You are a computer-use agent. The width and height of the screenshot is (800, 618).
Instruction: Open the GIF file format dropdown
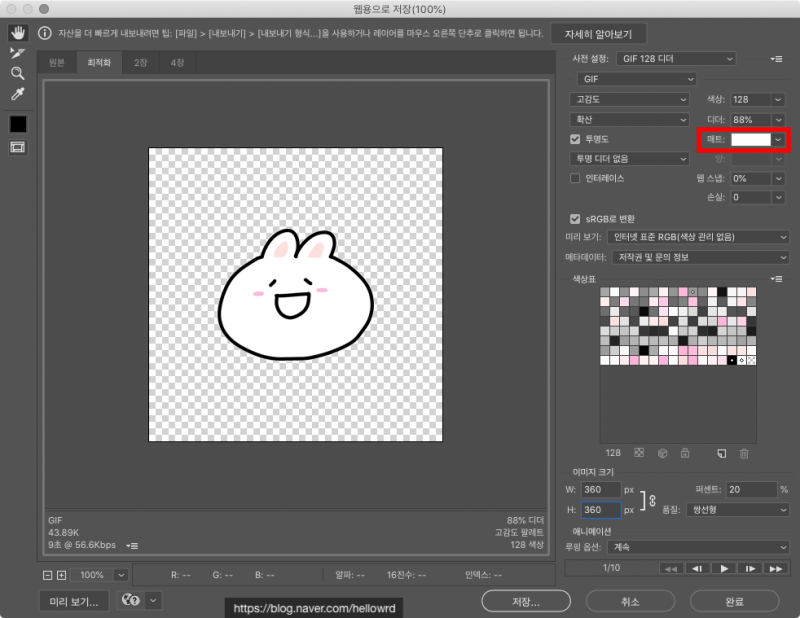pyautogui.click(x=636, y=79)
